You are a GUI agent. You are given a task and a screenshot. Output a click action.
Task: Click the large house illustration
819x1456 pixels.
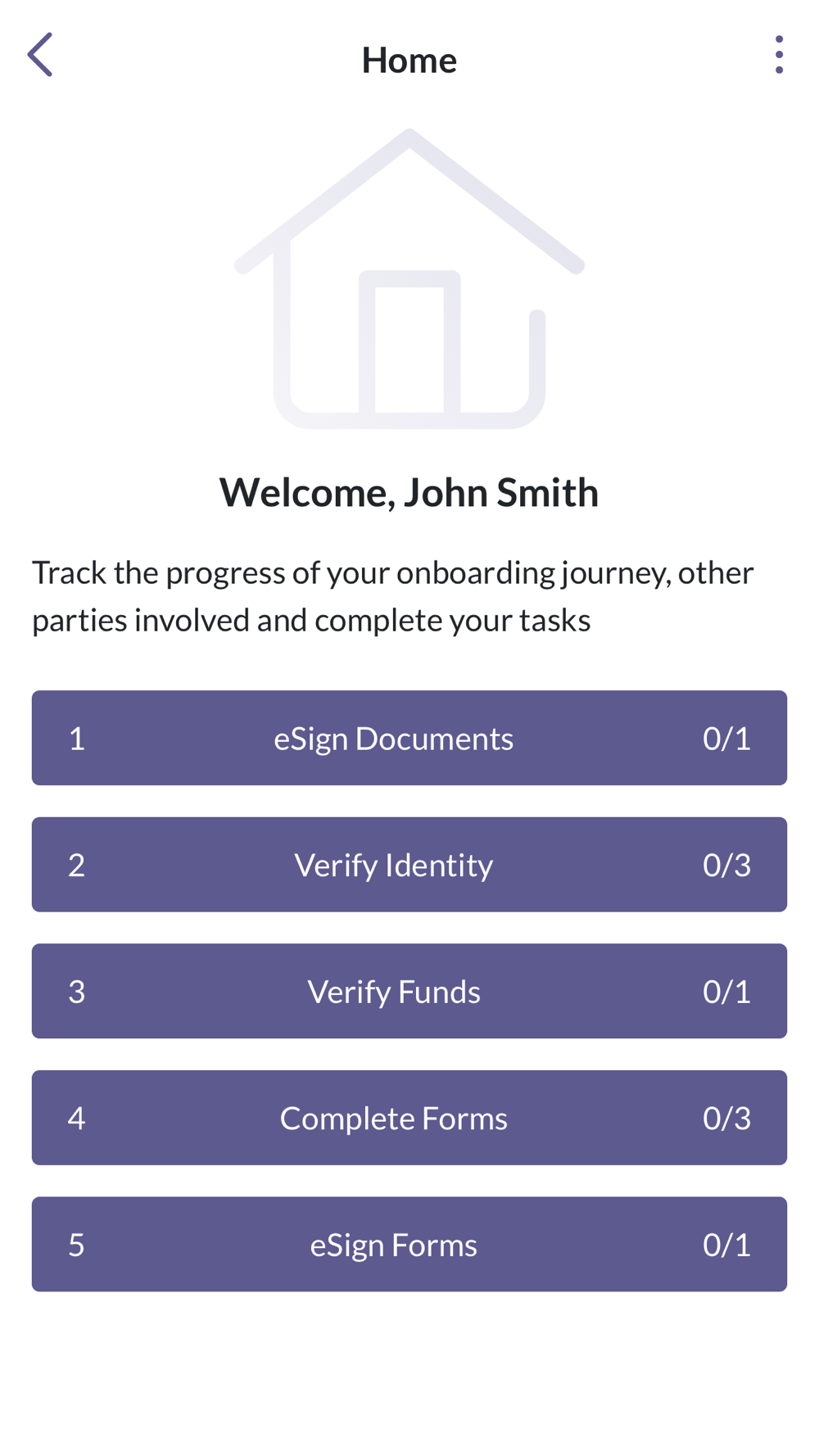[x=409, y=278]
